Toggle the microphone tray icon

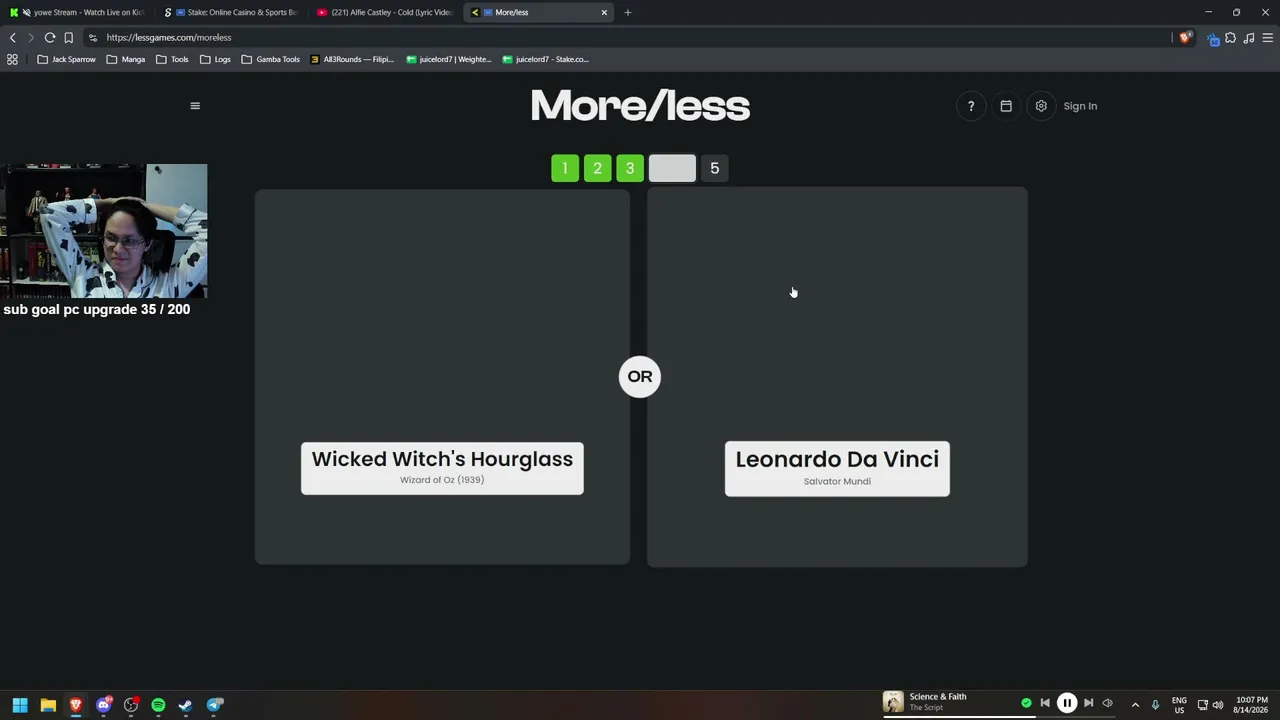[x=1155, y=705]
